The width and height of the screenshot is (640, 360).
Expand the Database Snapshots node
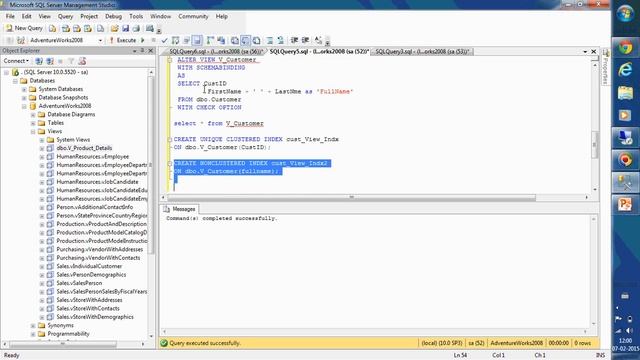(24, 98)
